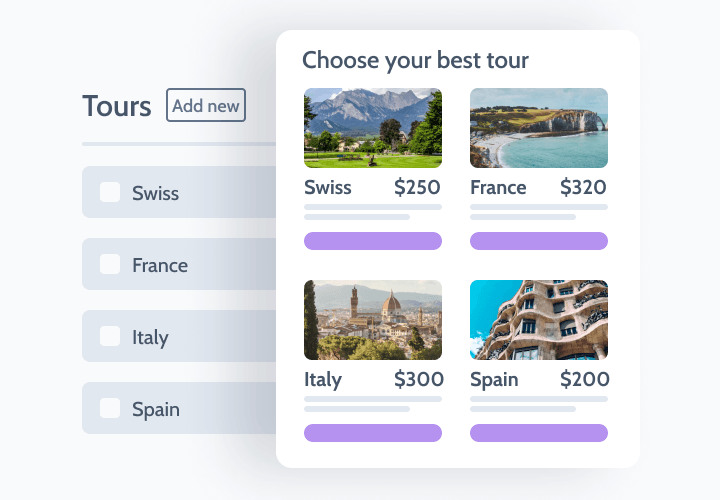Check the Swiss tour checkbox

(110, 192)
